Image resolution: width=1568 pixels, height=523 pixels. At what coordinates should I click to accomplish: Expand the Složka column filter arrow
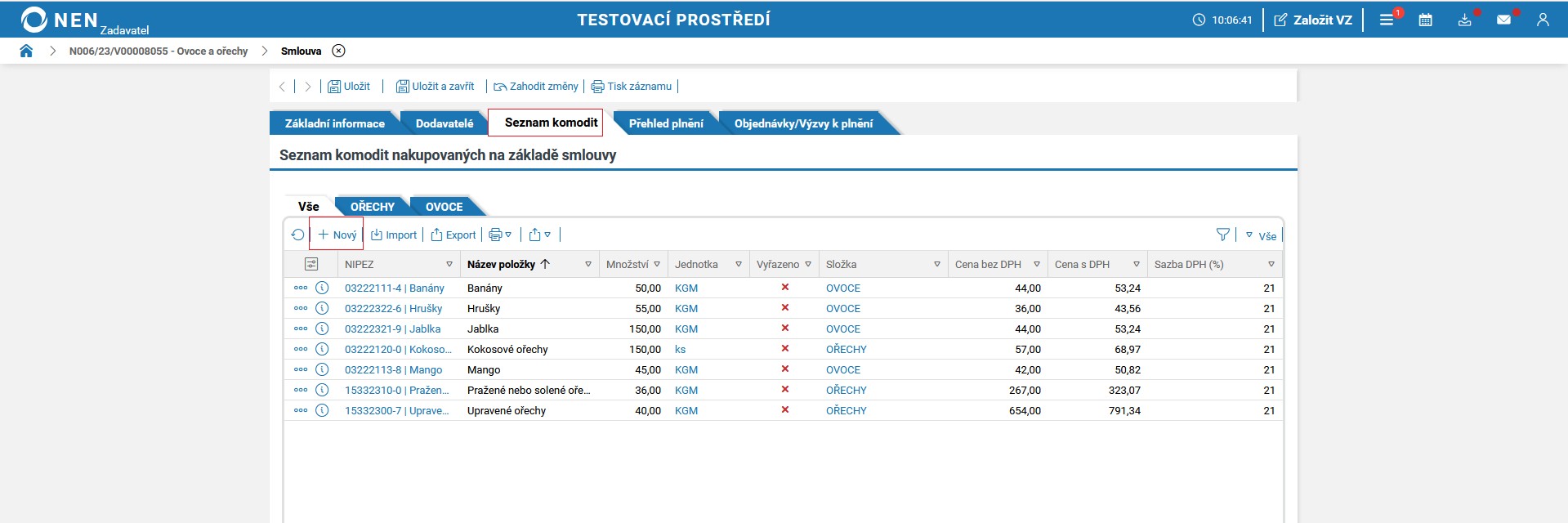pos(937,264)
